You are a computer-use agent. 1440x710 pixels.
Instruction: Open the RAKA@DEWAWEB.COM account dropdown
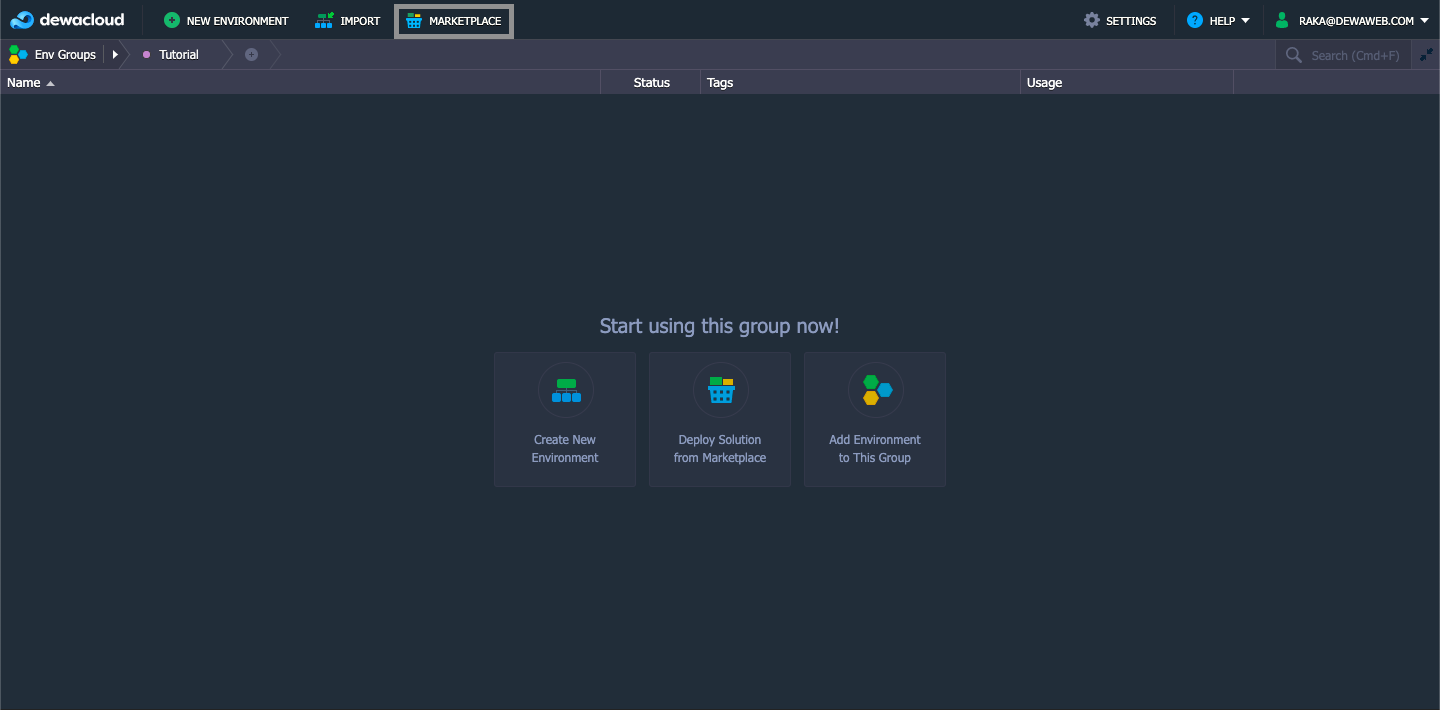1424,20
